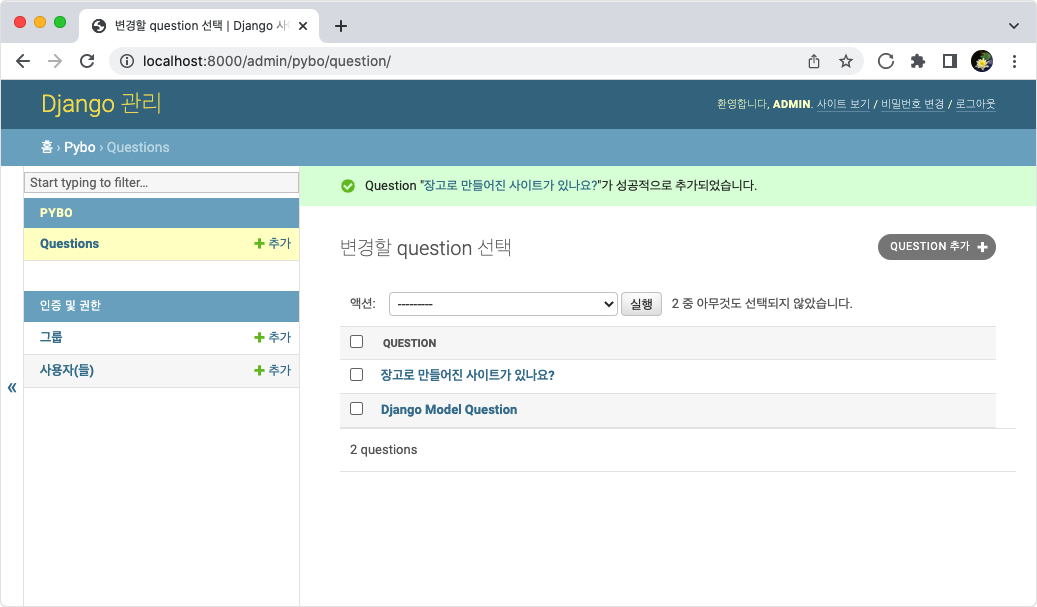Click the question link in success message
Screen dimensions: 1037x607
(x=510, y=186)
